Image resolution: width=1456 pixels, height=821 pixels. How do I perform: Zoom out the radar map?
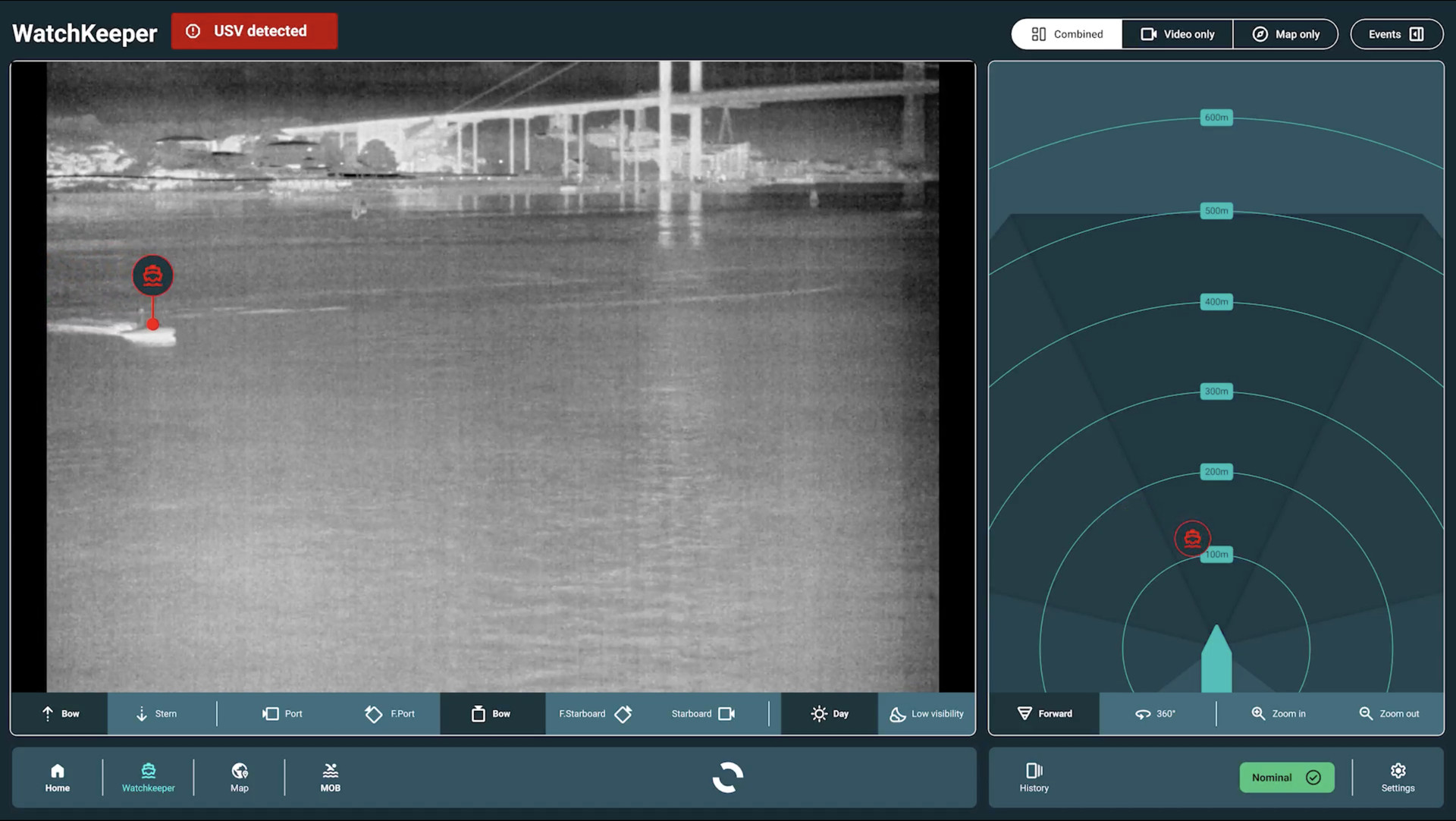[x=1389, y=713]
